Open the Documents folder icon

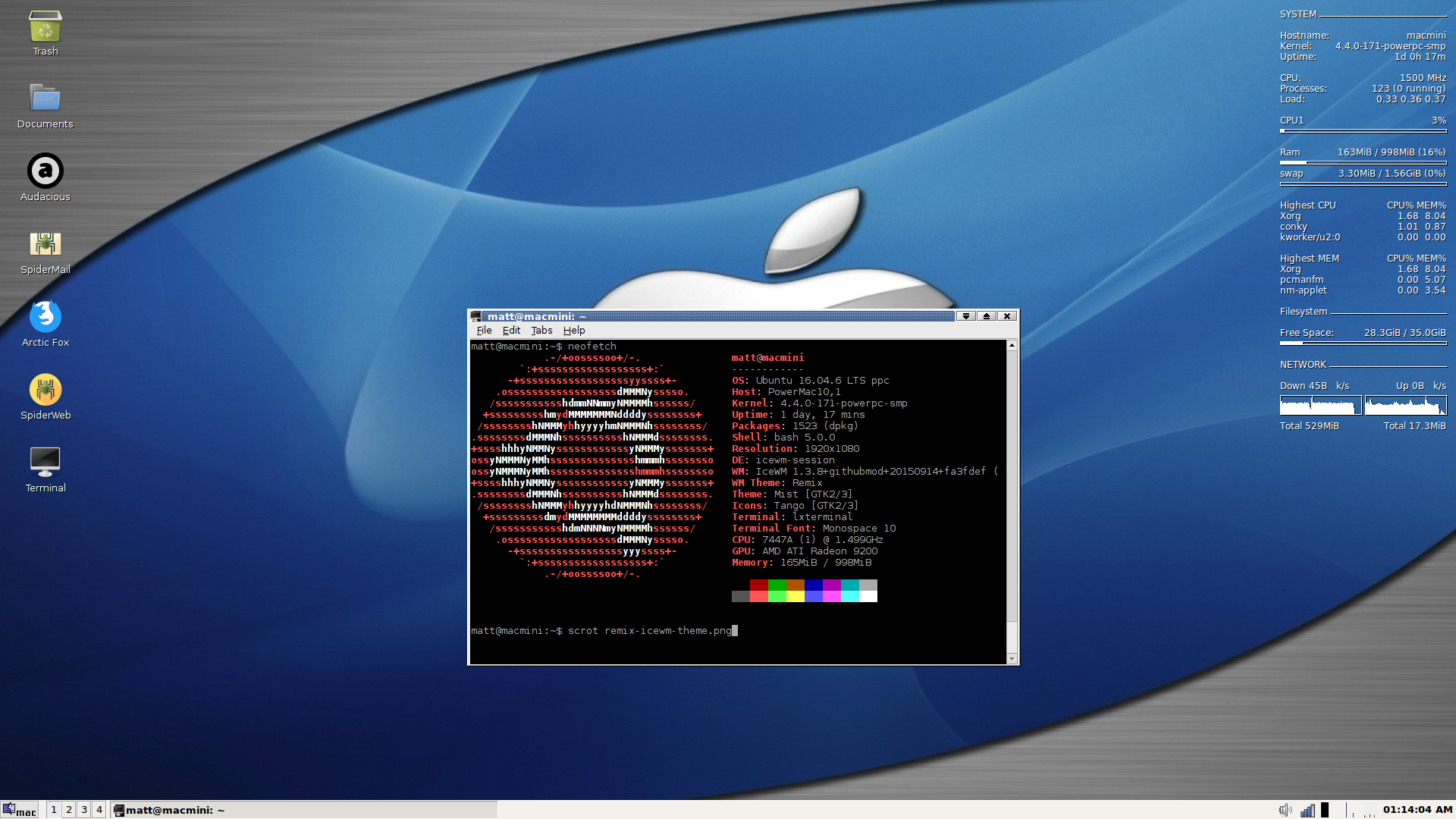(x=45, y=99)
